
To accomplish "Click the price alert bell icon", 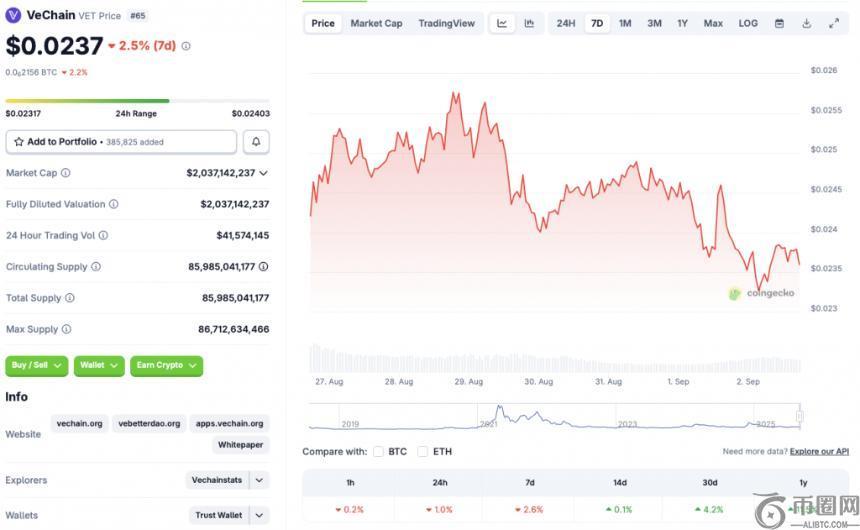I will point(256,142).
